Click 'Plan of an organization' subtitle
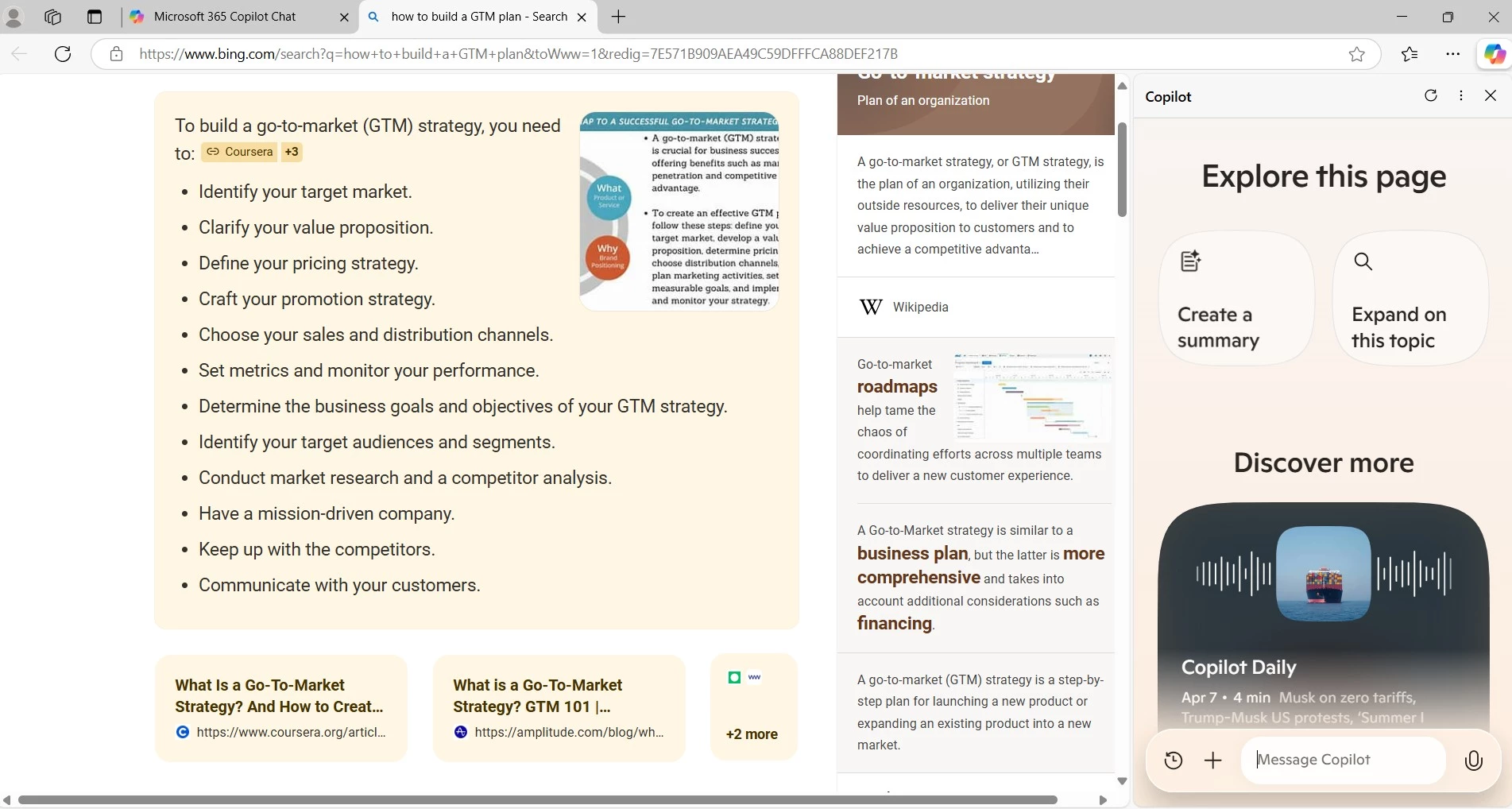 point(923,101)
